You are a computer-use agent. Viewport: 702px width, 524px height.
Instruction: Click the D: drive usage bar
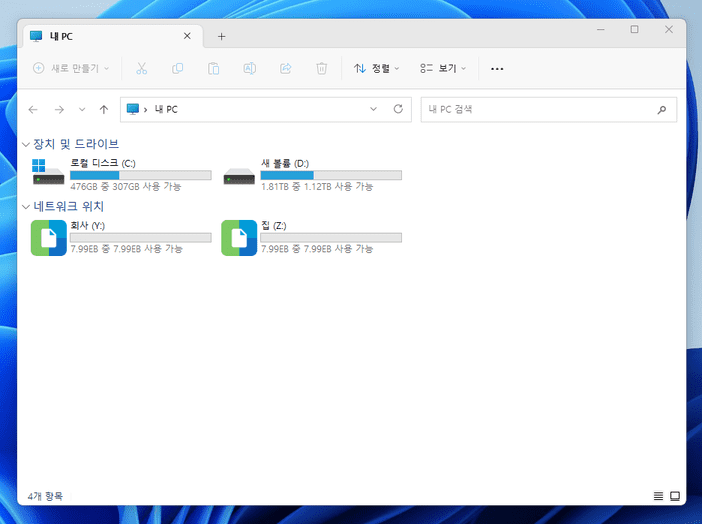(331, 175)
